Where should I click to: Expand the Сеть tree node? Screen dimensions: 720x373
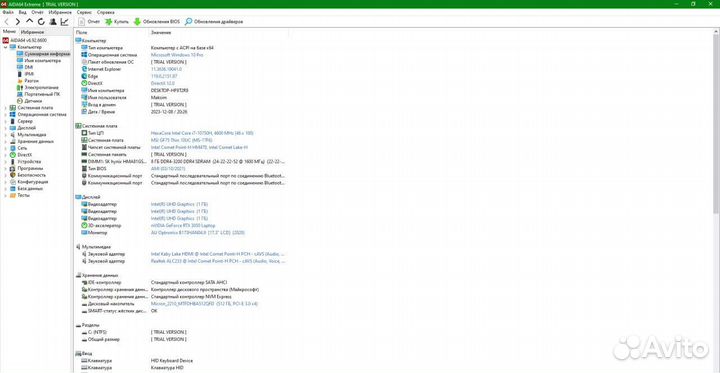coord(5,148)
